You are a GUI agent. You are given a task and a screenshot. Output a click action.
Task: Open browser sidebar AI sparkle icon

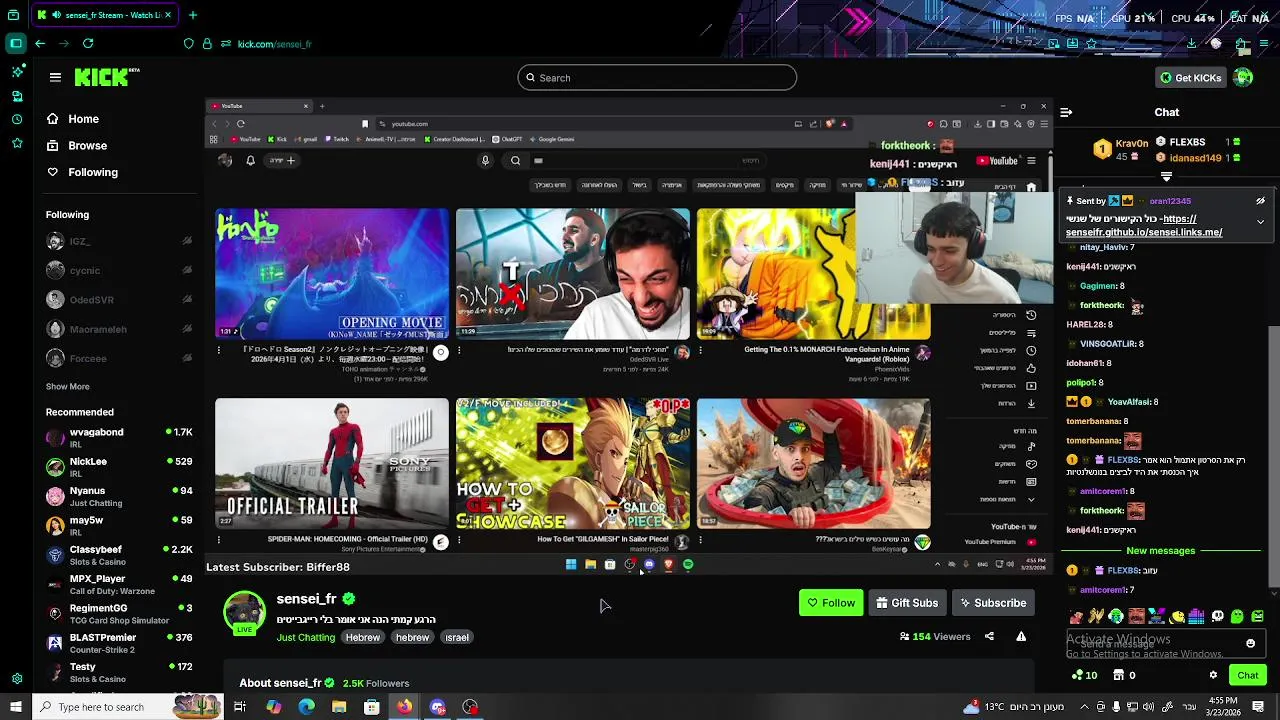[16, 72]
